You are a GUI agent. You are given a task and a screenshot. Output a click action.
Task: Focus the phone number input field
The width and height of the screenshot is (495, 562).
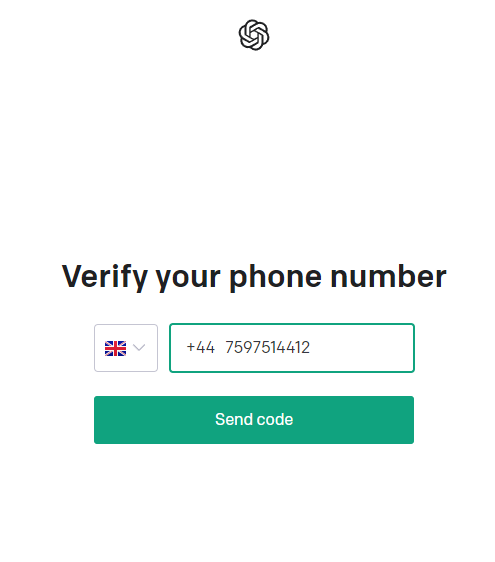pos(292,348)
